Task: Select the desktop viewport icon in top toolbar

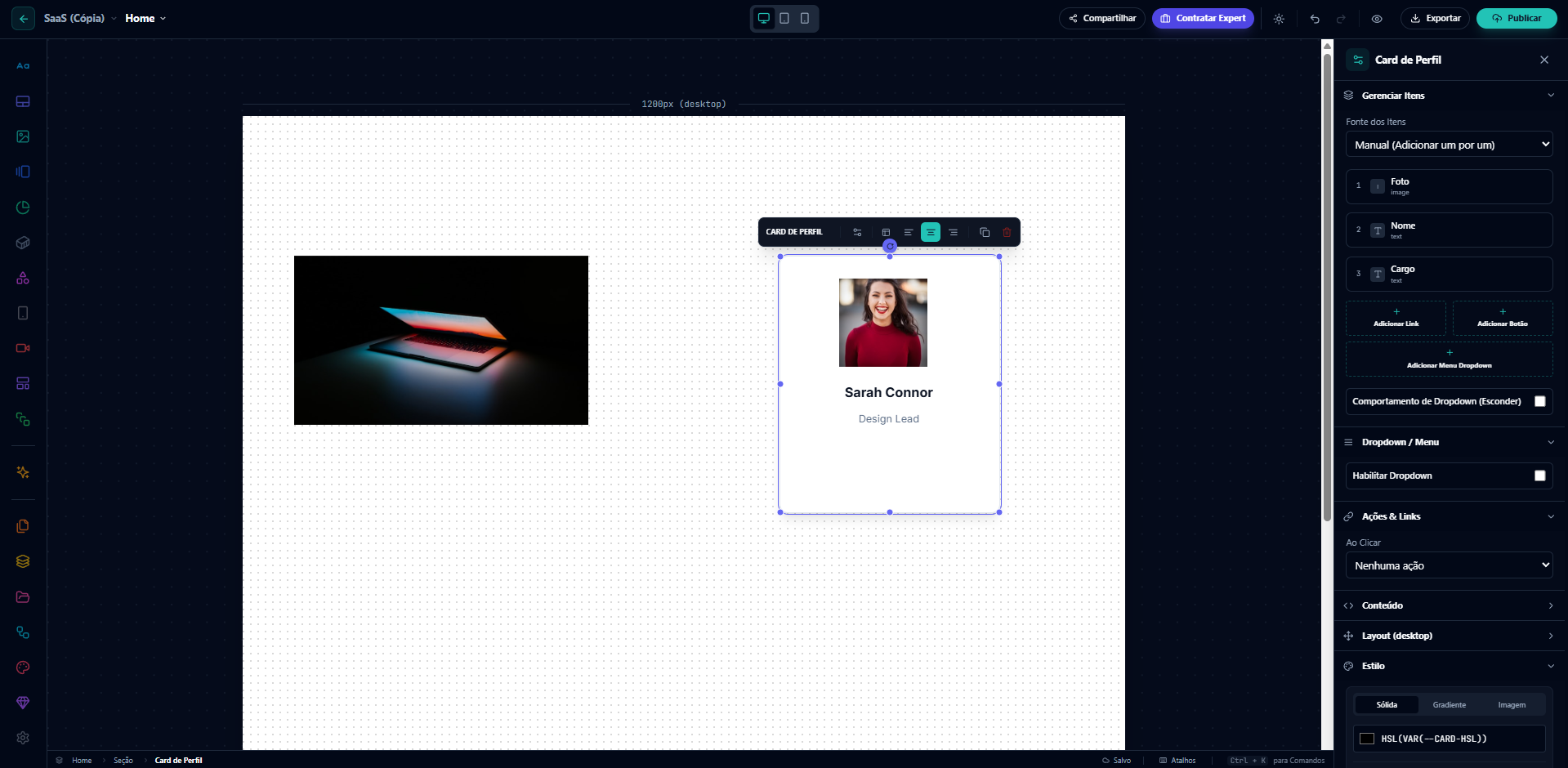Action: (x=763, y=18)
